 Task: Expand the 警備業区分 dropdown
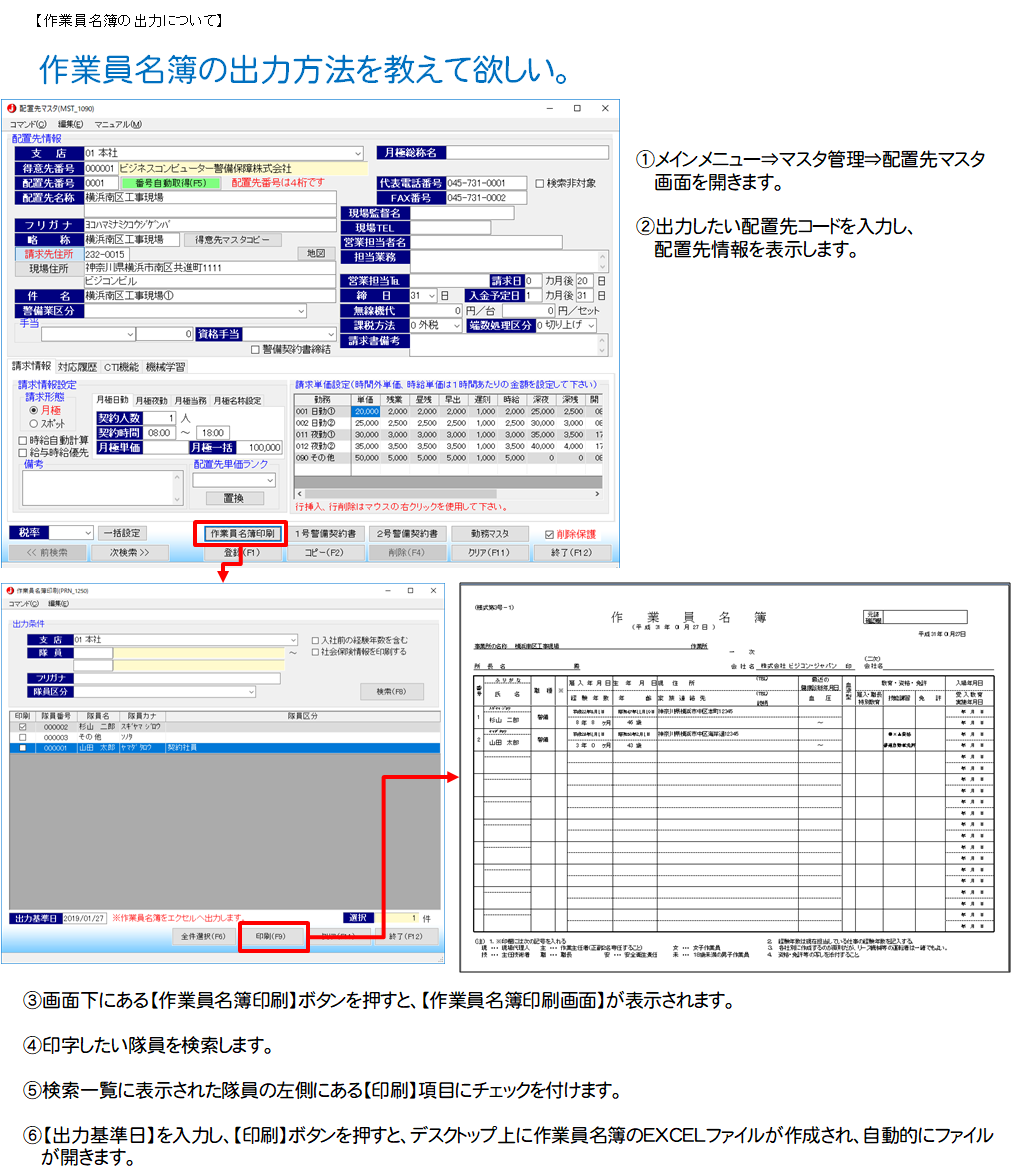coord(301,311)
